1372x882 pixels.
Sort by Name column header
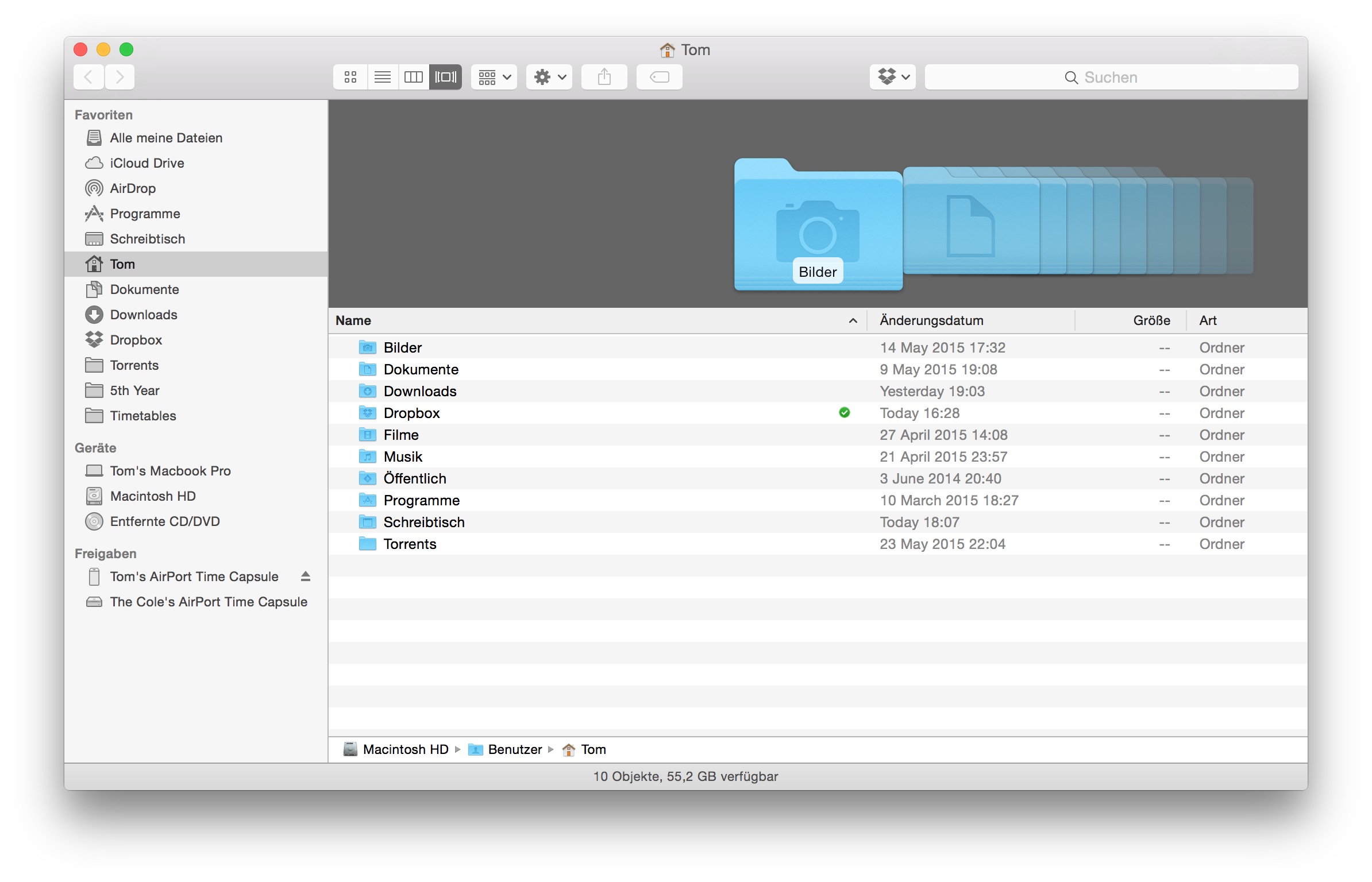[x=354, y=320]
